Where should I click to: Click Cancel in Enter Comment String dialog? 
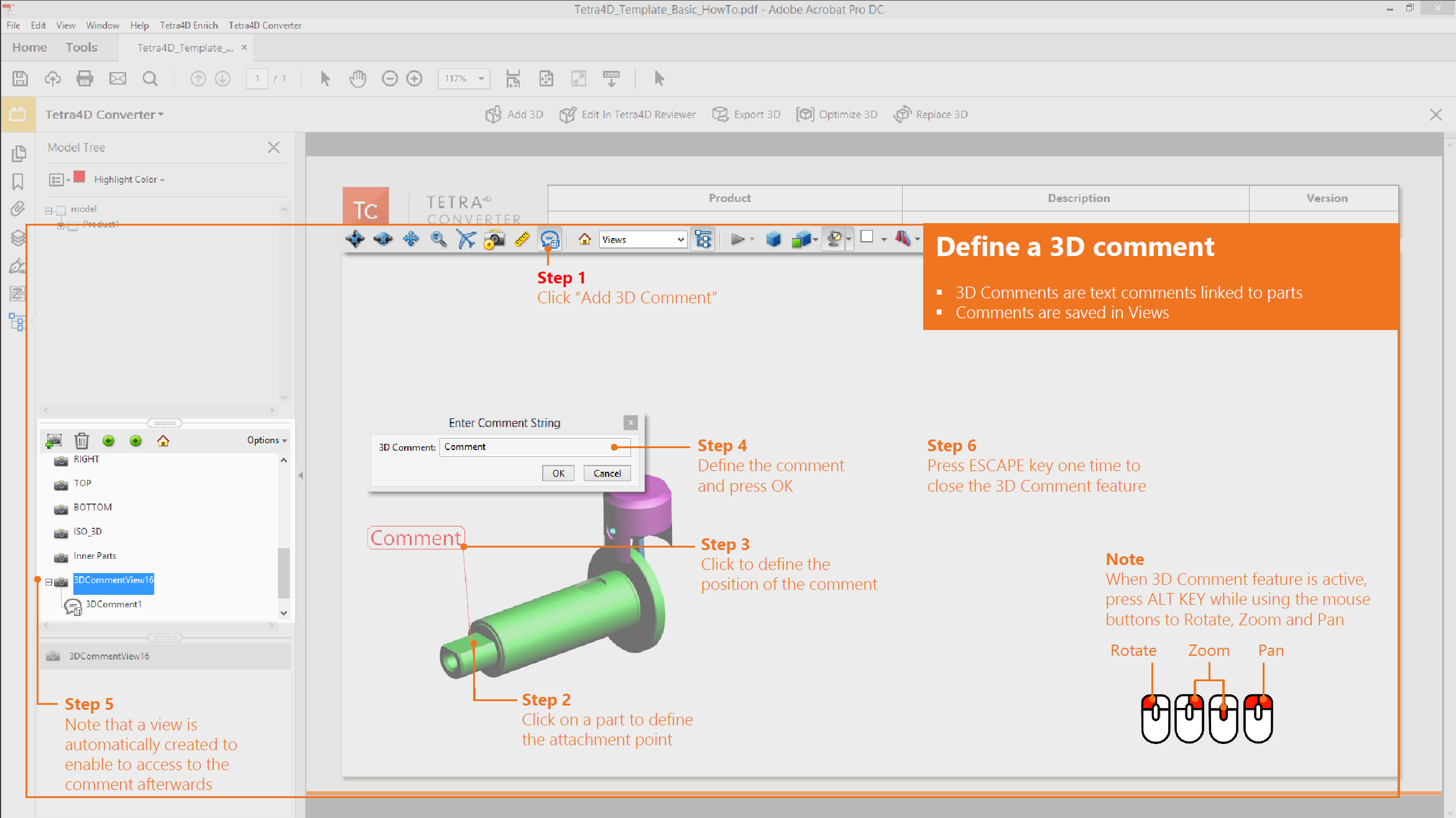pos(607,473)
